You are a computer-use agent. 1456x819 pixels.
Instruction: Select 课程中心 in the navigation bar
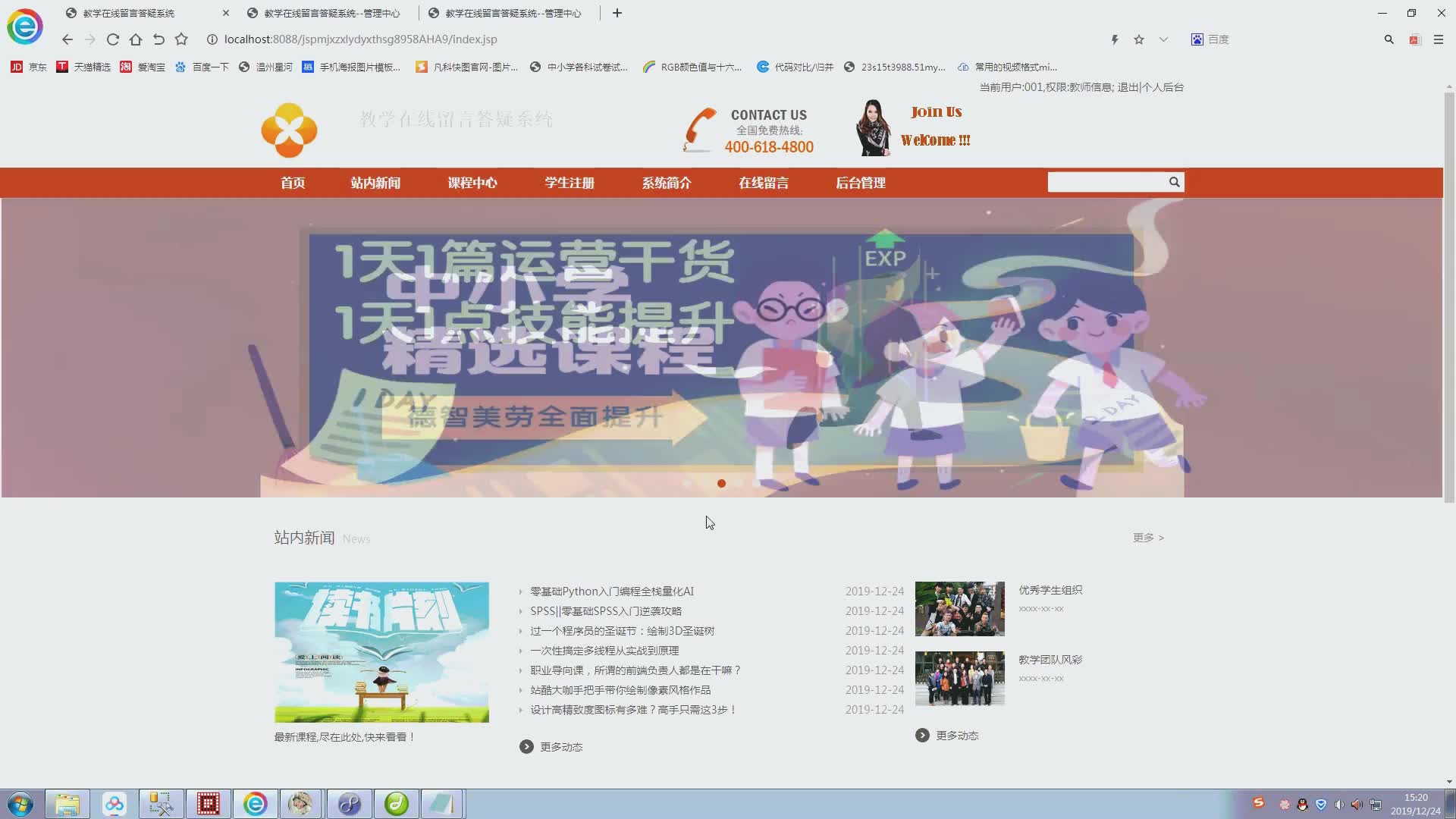[x=472, y=182]
